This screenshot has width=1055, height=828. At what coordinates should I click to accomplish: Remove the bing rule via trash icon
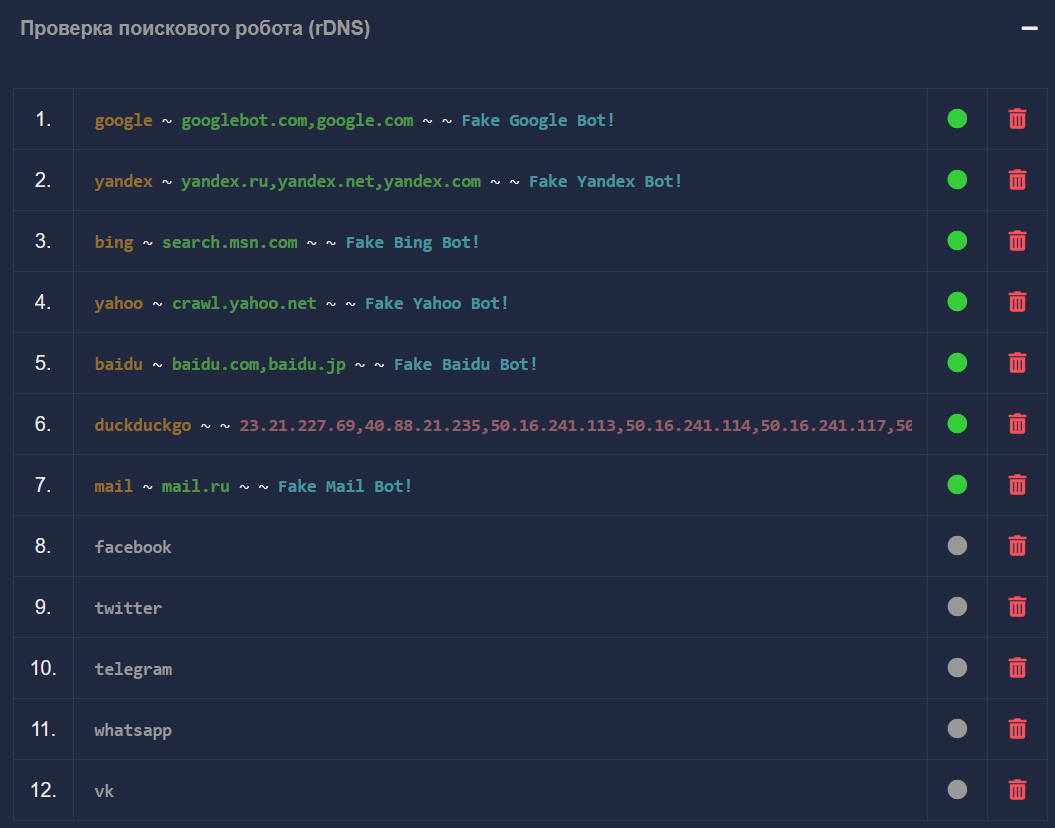point(1017,241)
